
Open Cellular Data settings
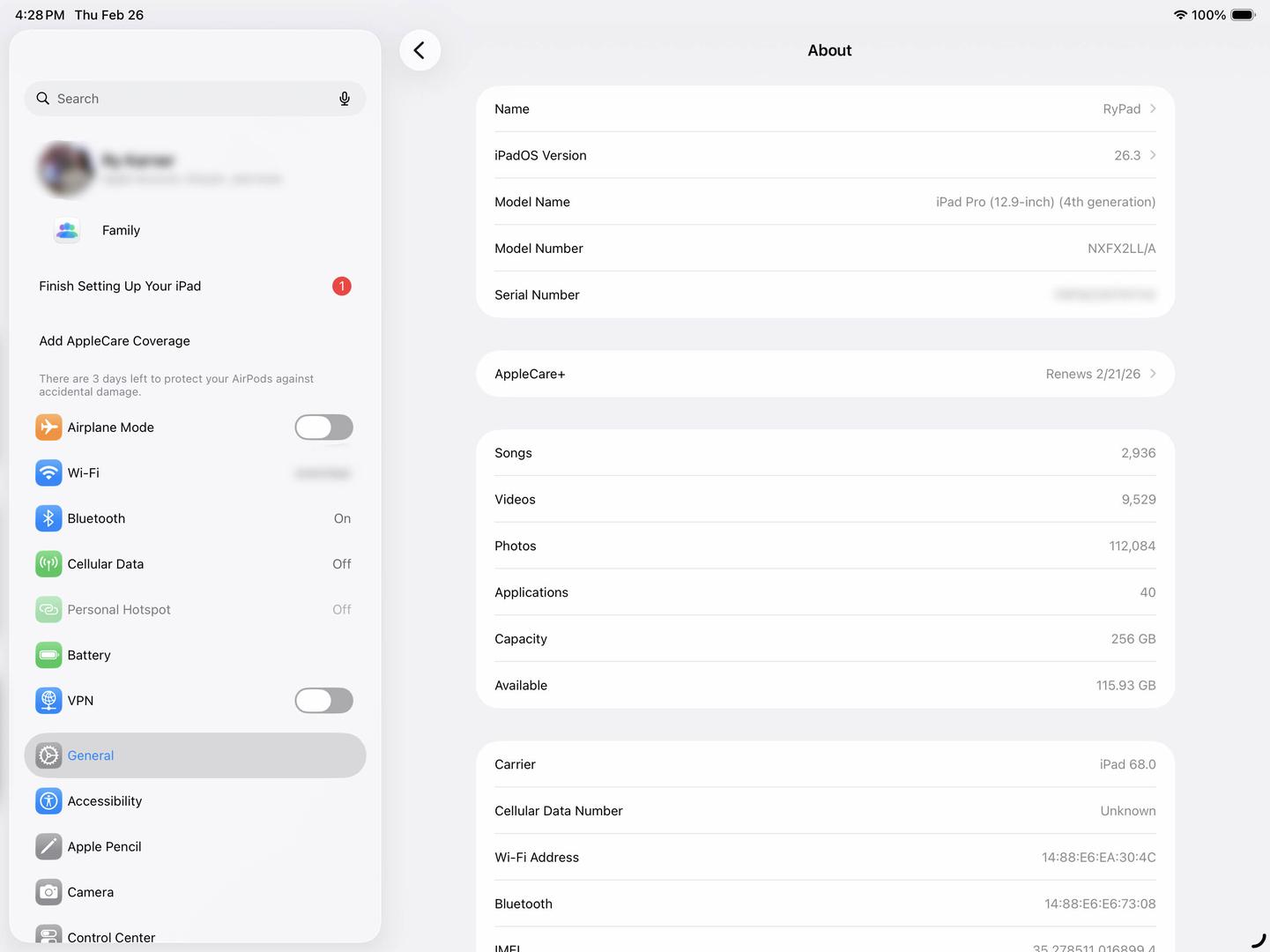pos(195,564)
